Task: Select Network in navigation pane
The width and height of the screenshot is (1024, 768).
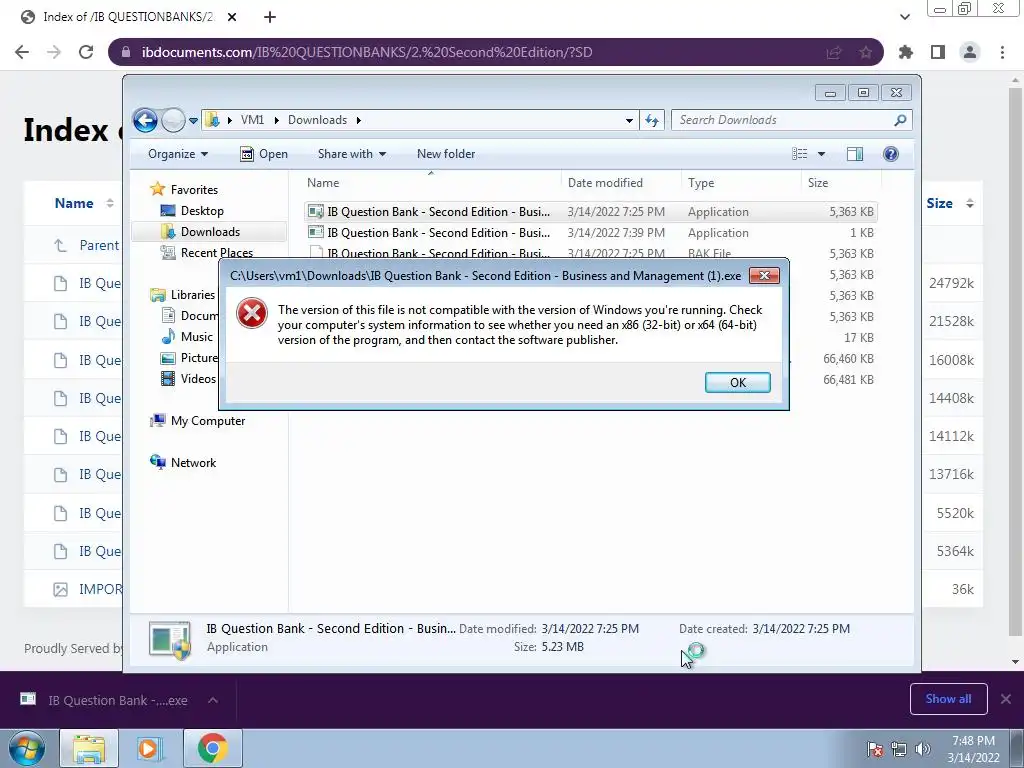Action: pyautogui.click(x=183, y=463)
